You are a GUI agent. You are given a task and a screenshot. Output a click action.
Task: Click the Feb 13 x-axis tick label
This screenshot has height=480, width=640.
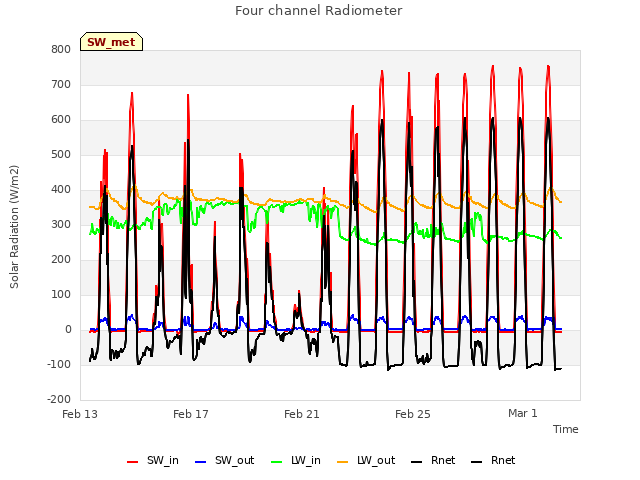pyautogui.click(x=80, y=414)
